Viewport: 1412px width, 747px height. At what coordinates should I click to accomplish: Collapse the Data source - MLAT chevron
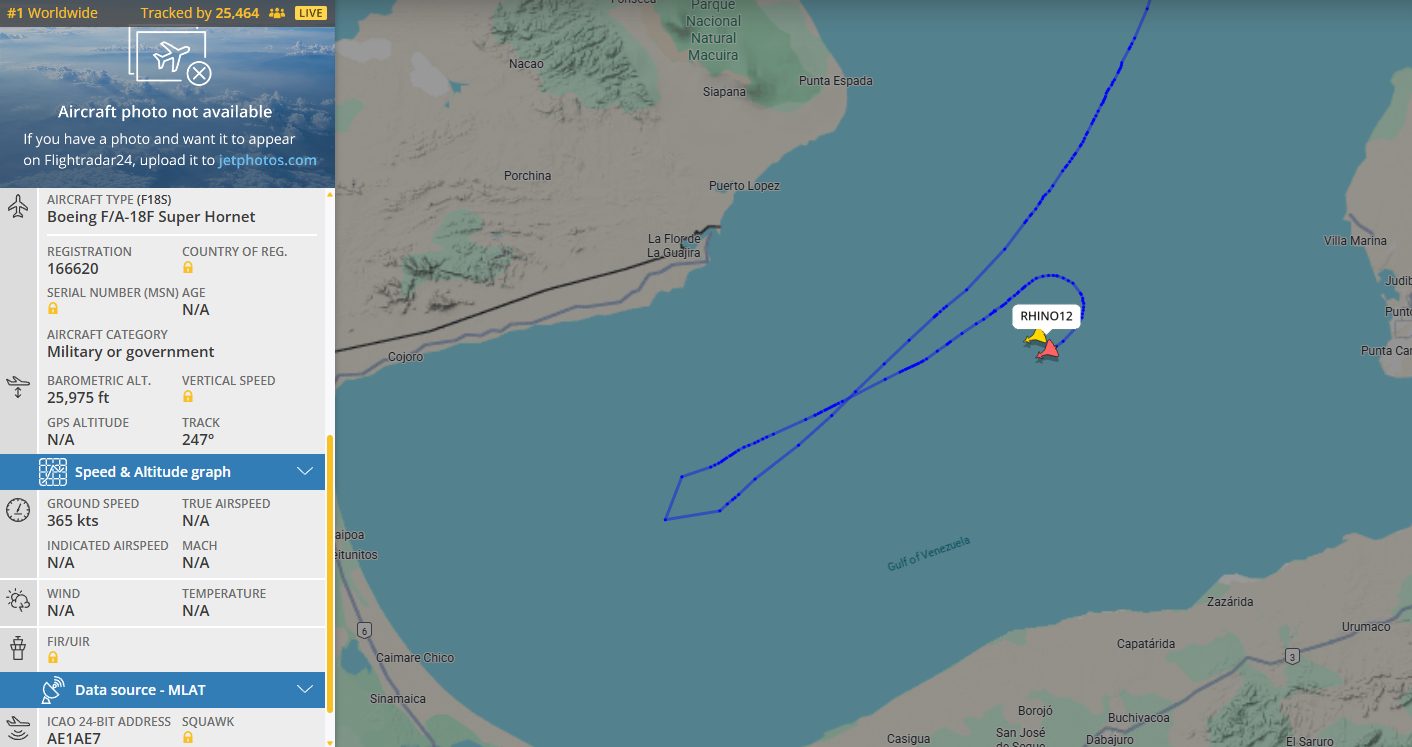tap(305, 690)
